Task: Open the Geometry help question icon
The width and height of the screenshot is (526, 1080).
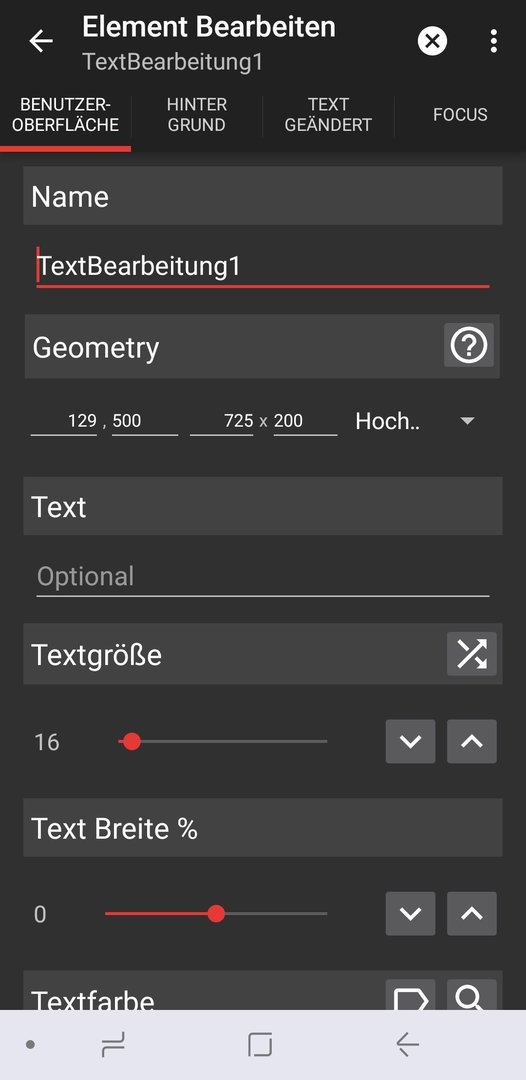Action: tap(469, 345)
